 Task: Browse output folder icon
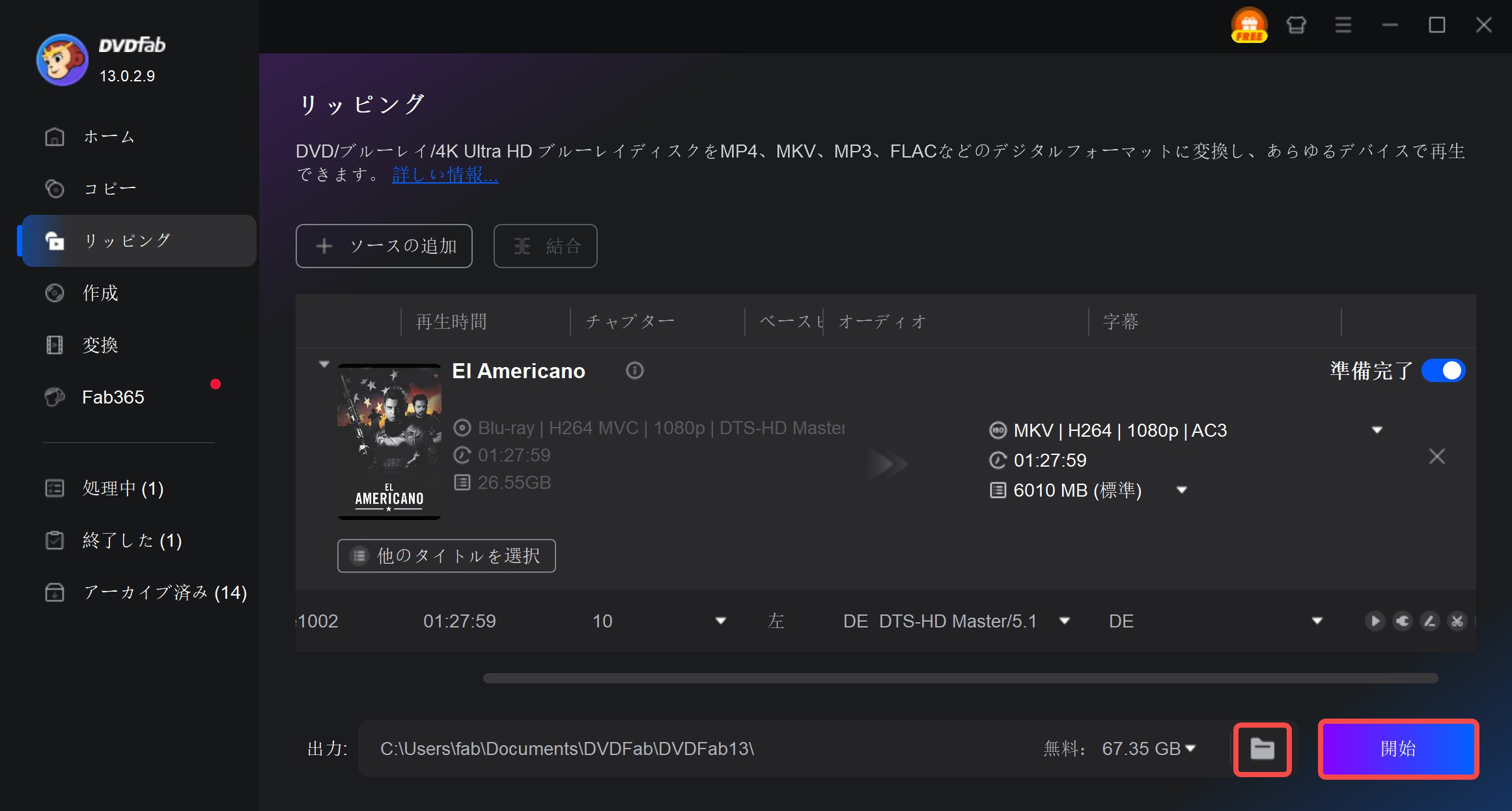point(1262,749)
